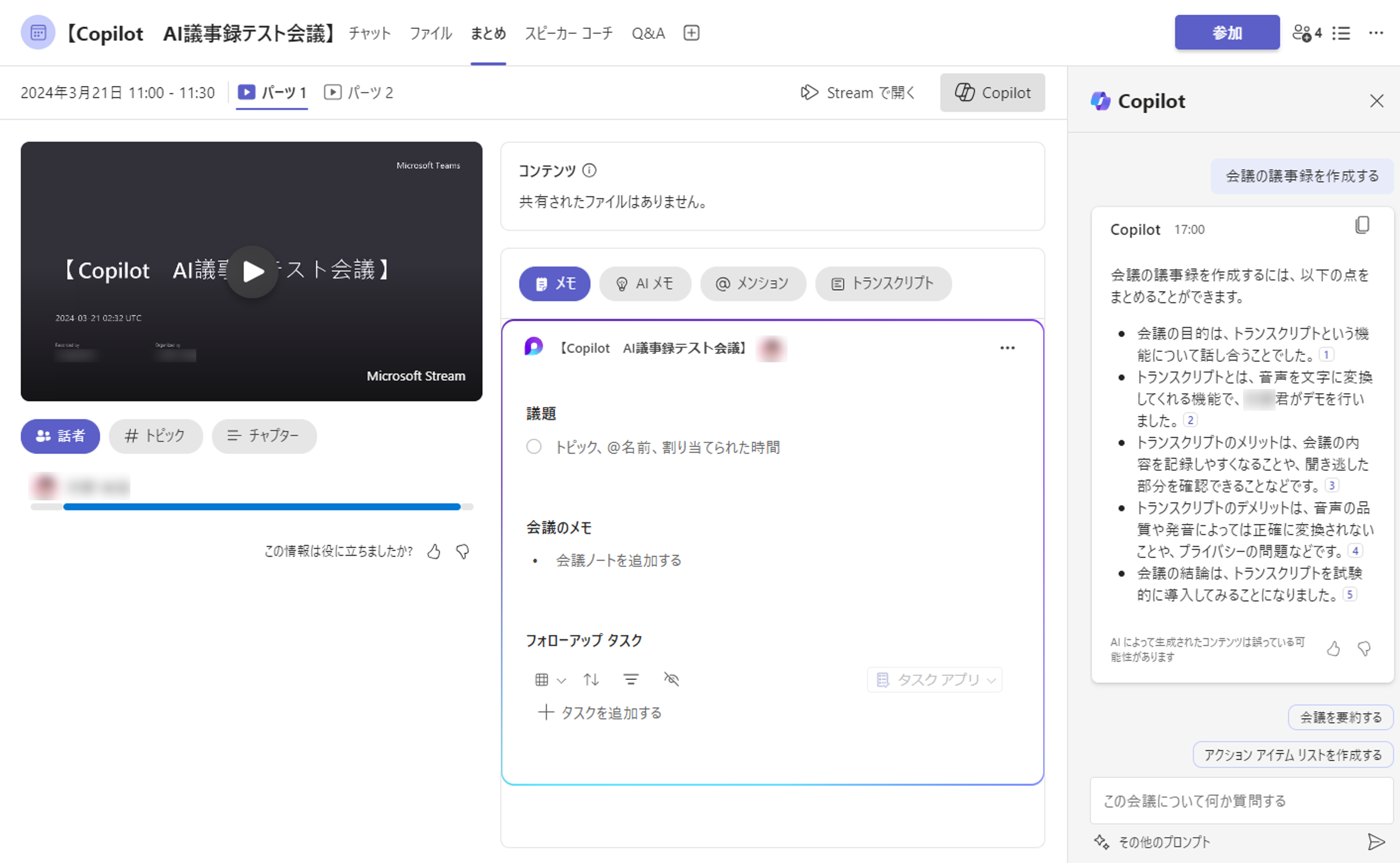Like the Copilot response thumbs up
The width and height of the screenshot is (1400, 863).
tap(1333, 649)
